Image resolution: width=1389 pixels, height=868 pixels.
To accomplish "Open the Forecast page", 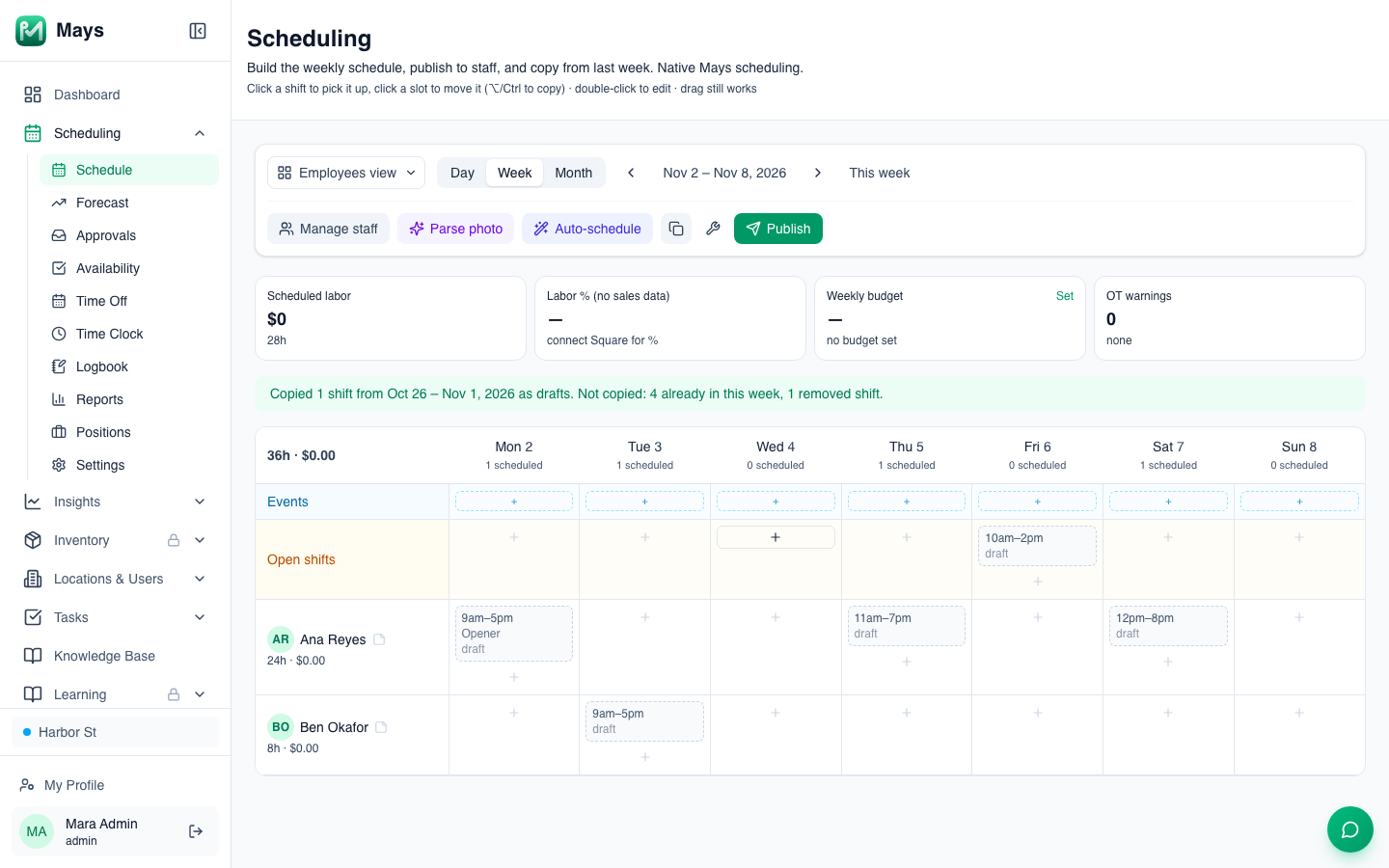I will tap(129, 203).
